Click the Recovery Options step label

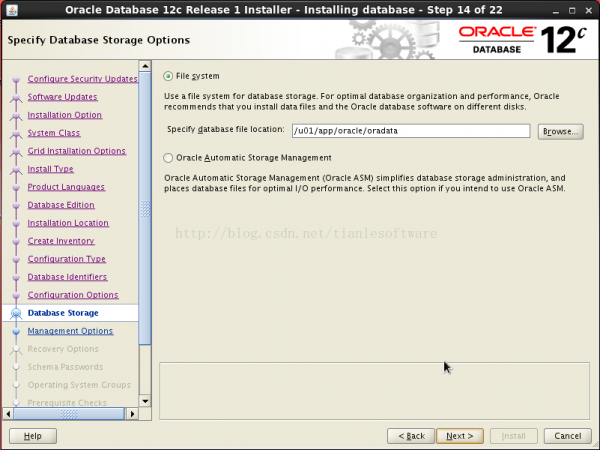point(63,349)
